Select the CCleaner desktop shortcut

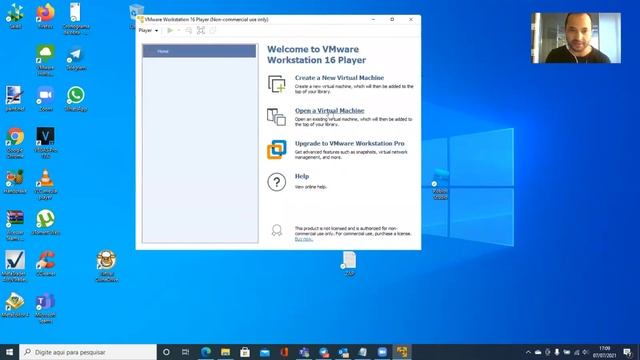45,264
